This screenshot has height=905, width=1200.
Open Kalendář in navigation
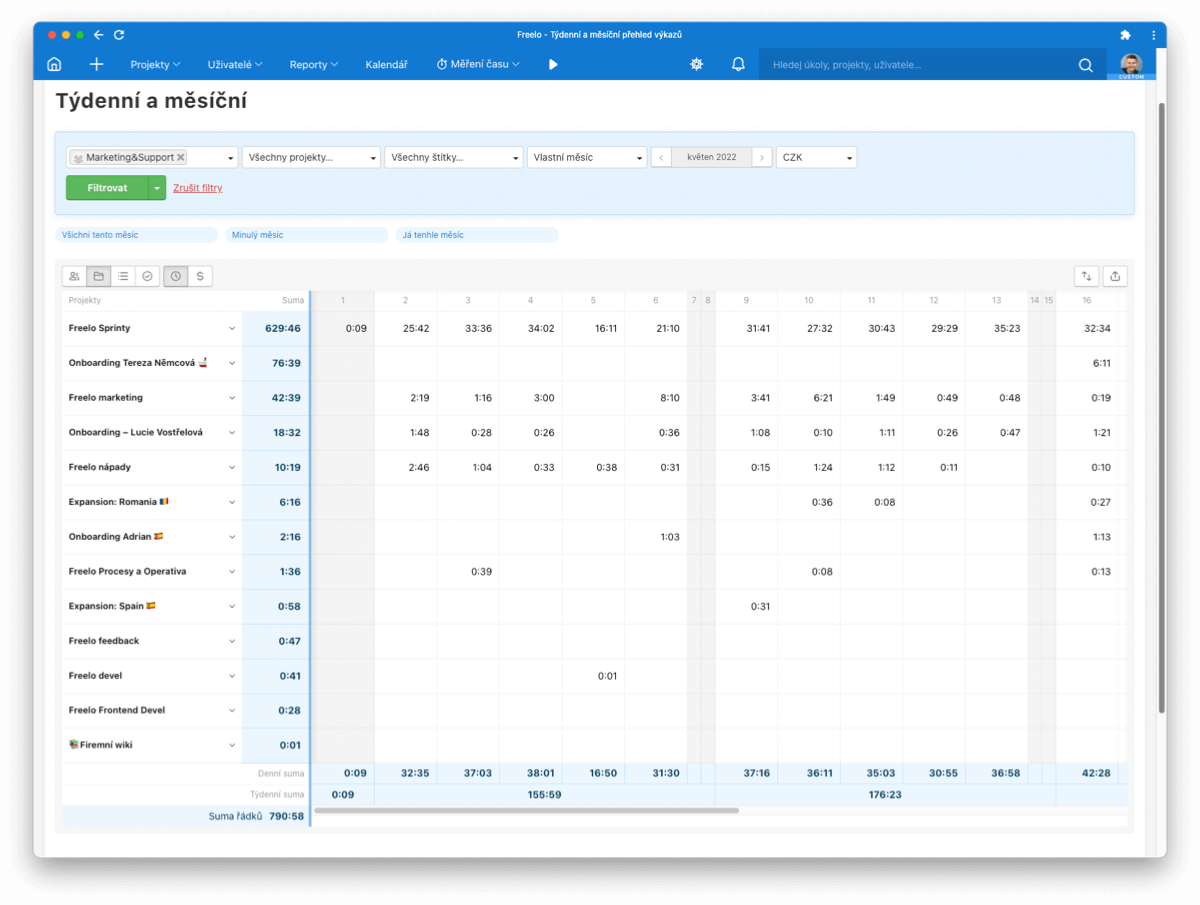[386, 64]
